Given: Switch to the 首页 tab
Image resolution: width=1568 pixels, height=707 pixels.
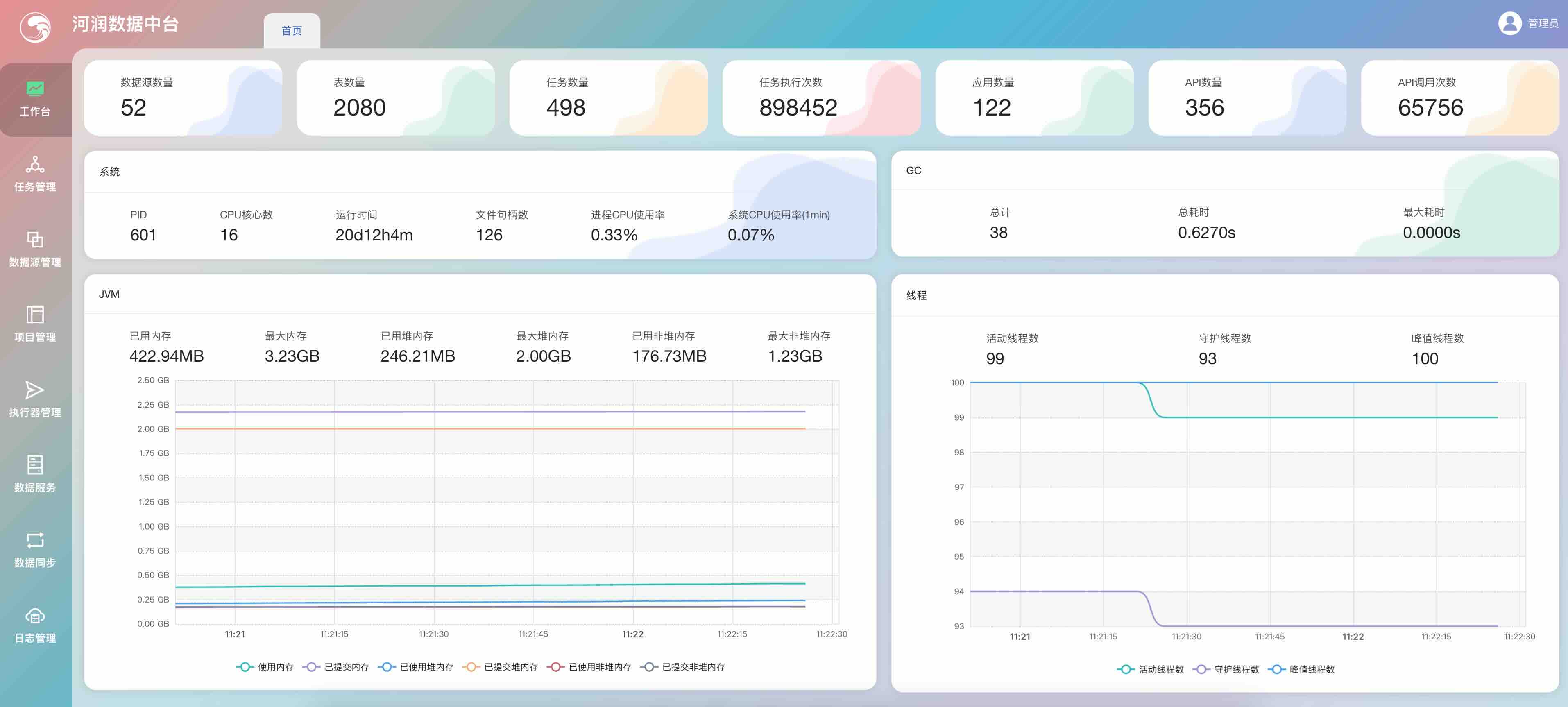Looking at the screenshot, I should coord(292,30).
